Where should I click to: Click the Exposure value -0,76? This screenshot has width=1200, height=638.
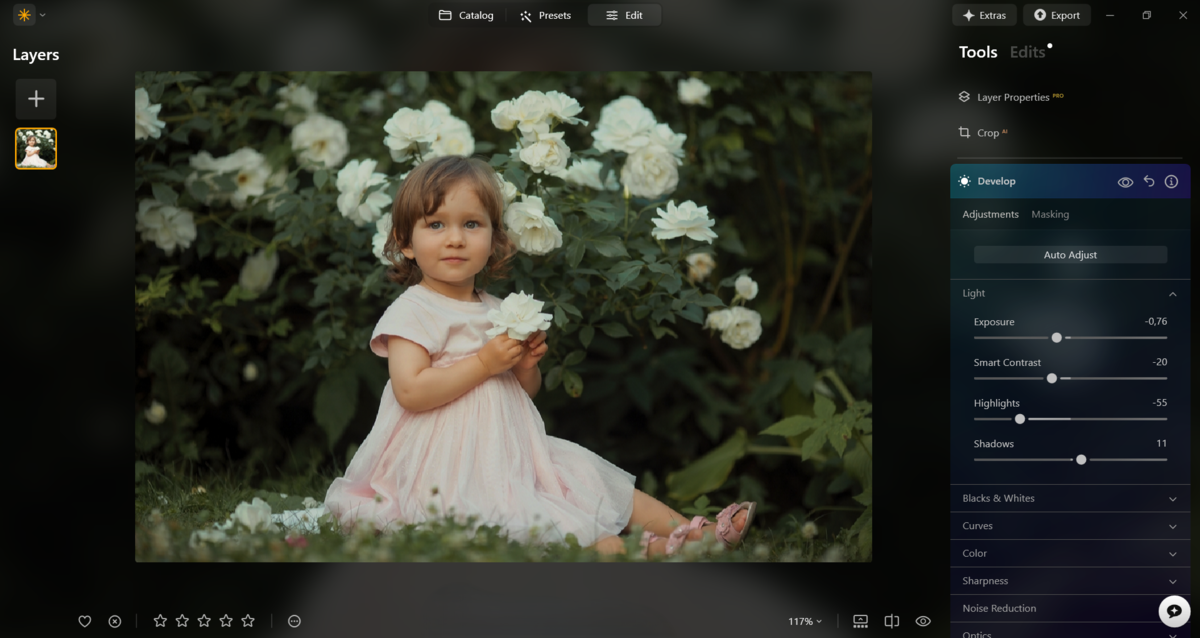[1156, 321]
